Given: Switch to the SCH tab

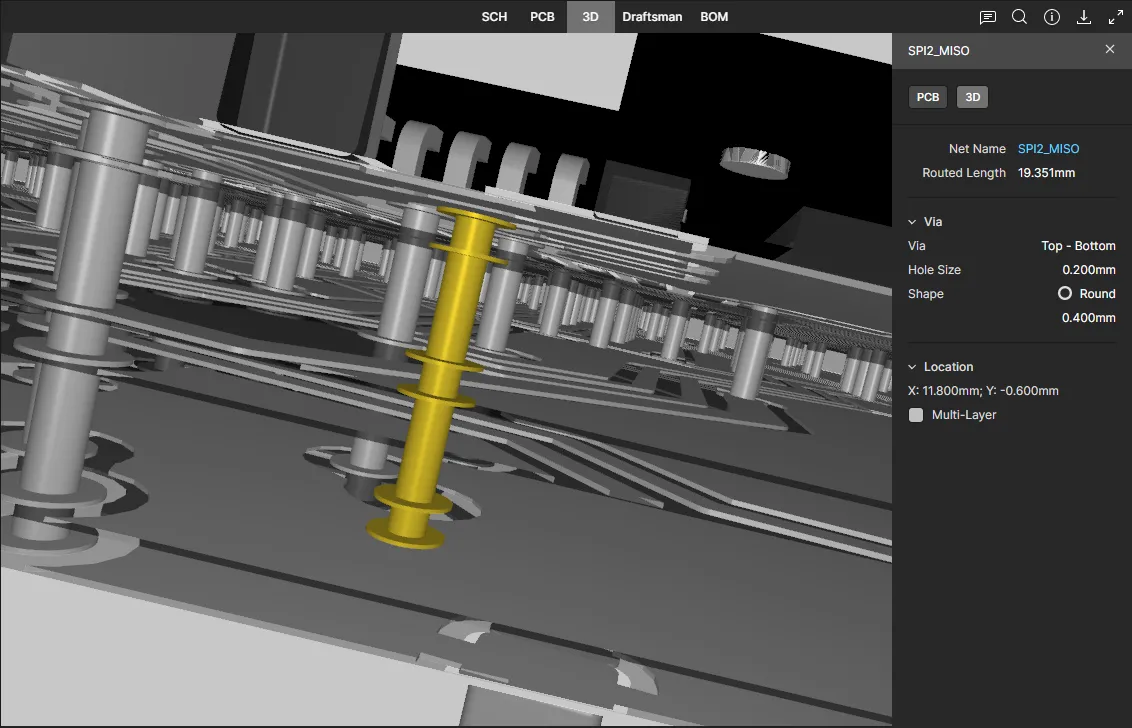Looking at the screenshot, I should click(x=494, y=17).
